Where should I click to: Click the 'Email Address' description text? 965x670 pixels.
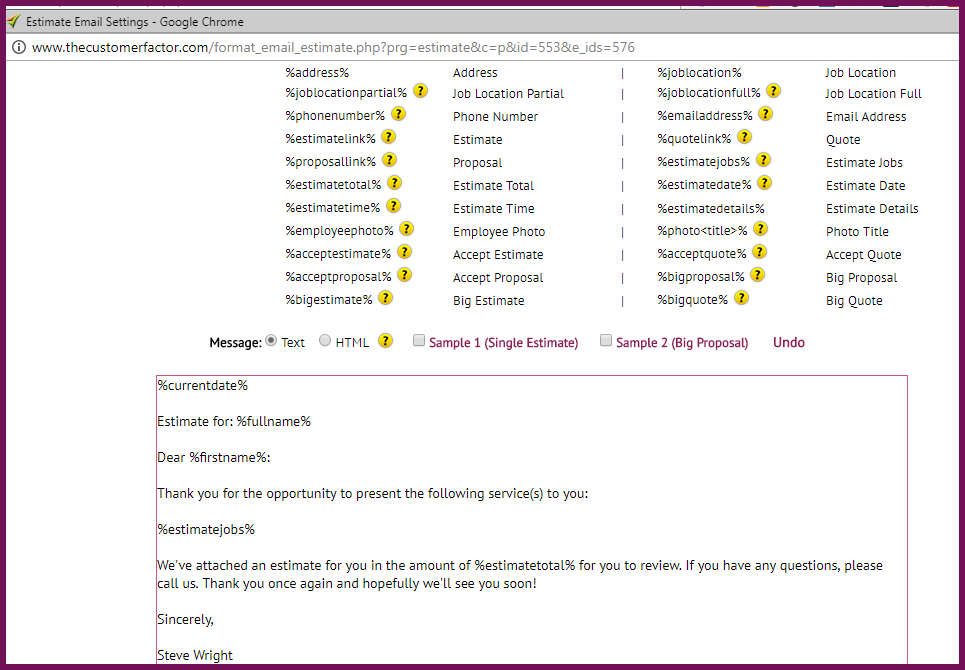[866, 117]
